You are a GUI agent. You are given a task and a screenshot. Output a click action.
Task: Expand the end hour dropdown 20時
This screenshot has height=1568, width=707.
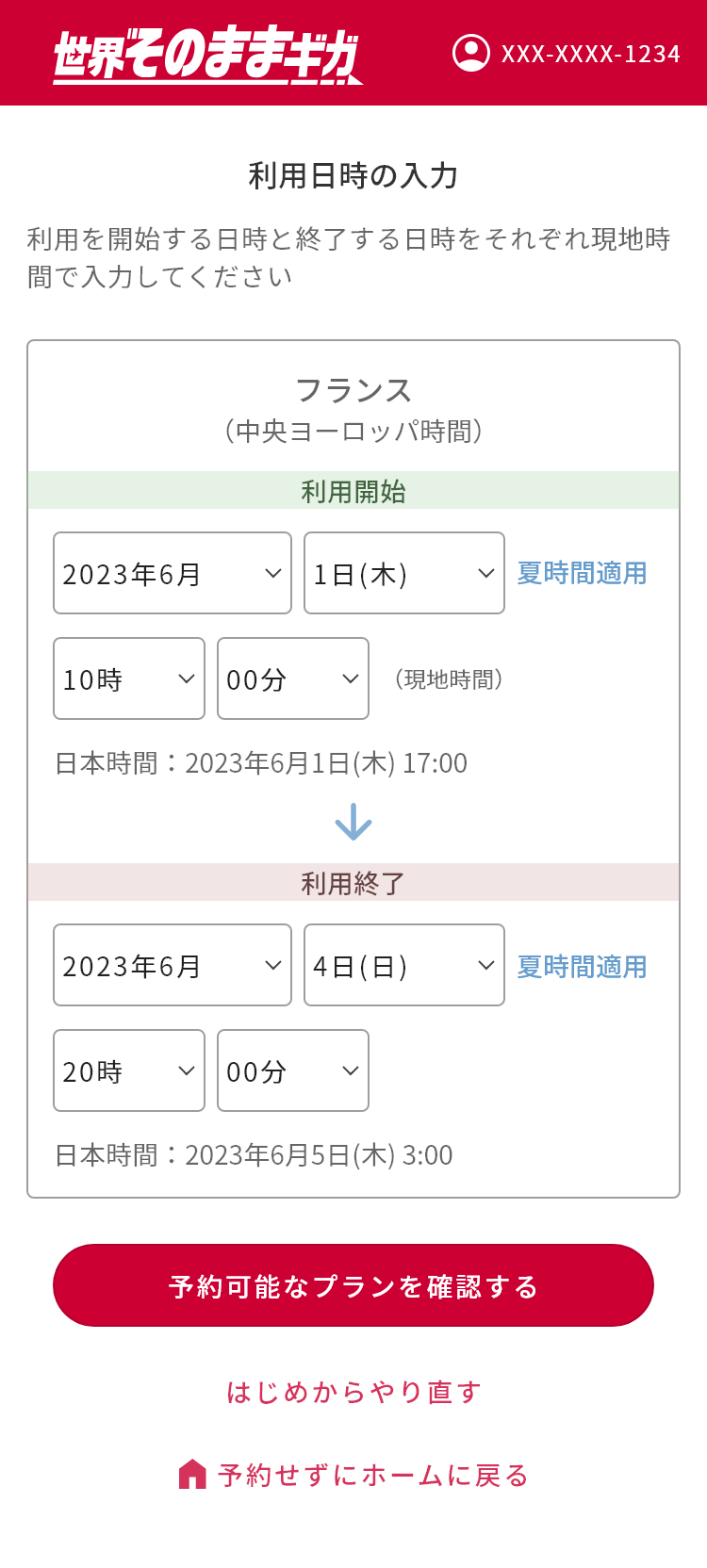point(129,1070)
